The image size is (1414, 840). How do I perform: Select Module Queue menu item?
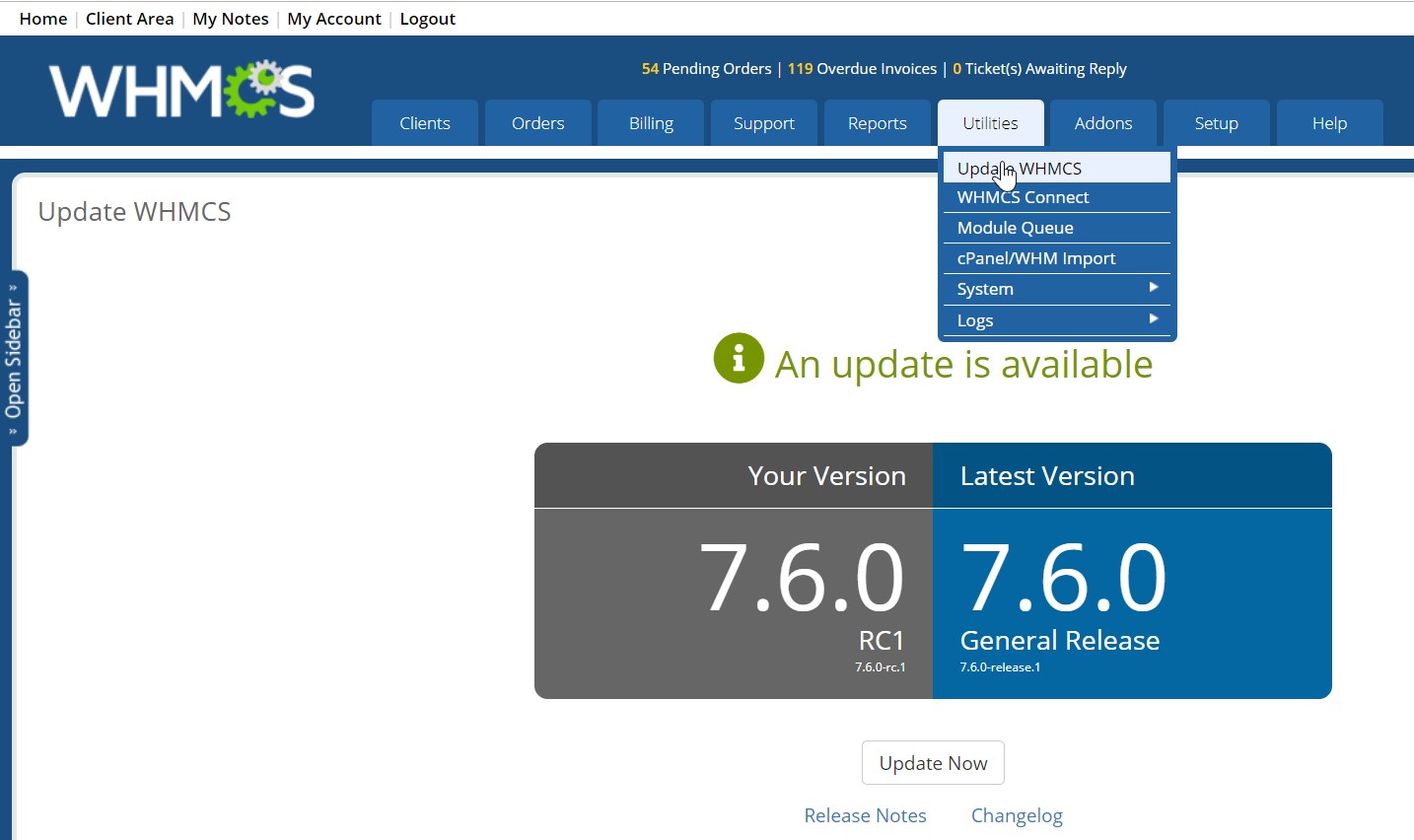coord(1057,228)
